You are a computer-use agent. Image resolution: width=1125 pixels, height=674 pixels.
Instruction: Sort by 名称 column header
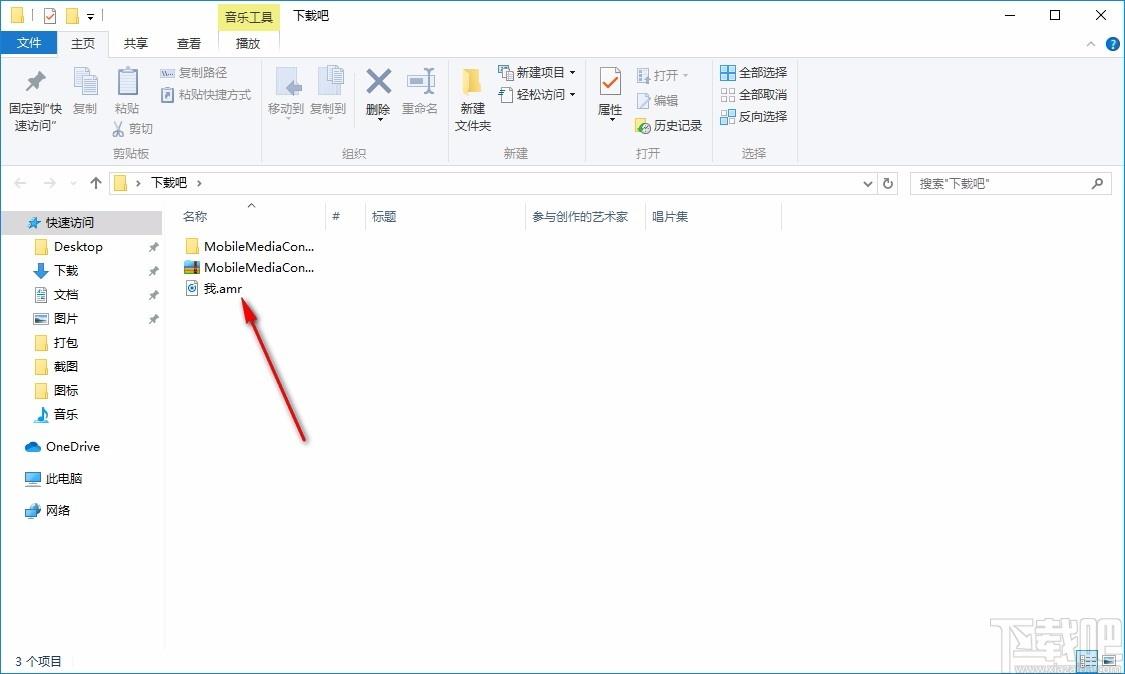(x=195, y=216)
